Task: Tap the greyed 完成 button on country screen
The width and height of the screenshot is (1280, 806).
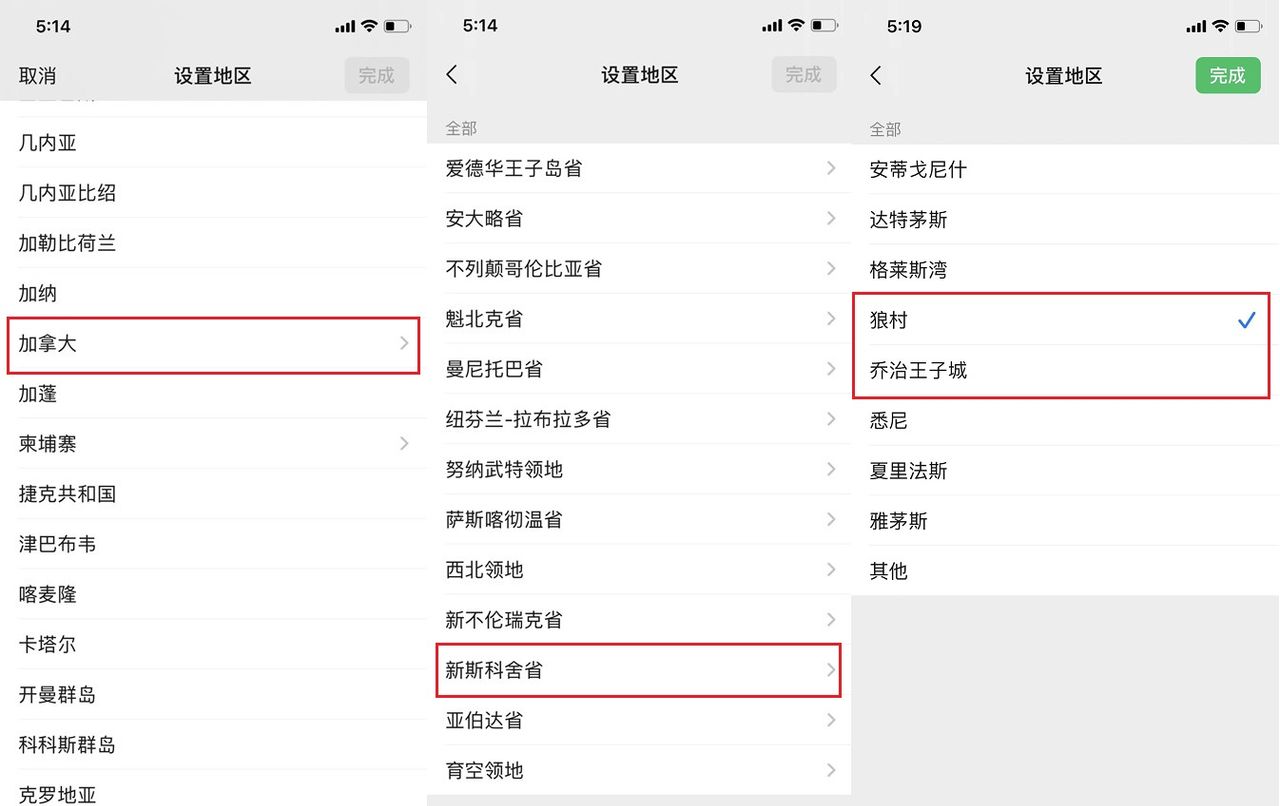Action: [376, 75]
